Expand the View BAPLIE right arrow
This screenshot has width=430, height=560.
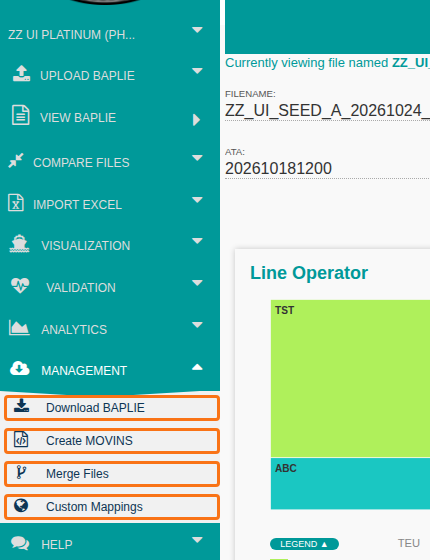pos(196,120)
